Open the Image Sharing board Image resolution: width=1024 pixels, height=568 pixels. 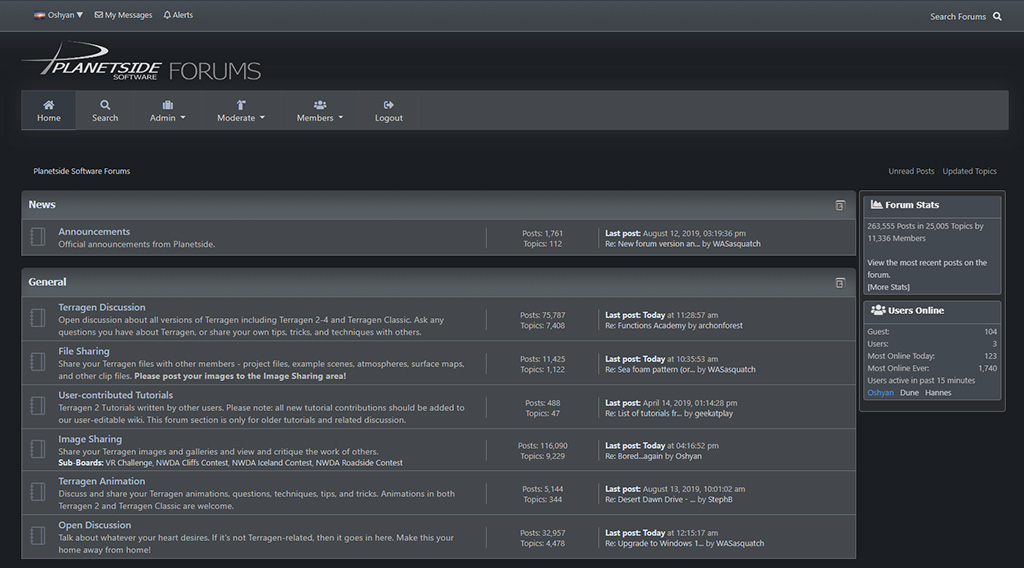click(x=90, y=439)
